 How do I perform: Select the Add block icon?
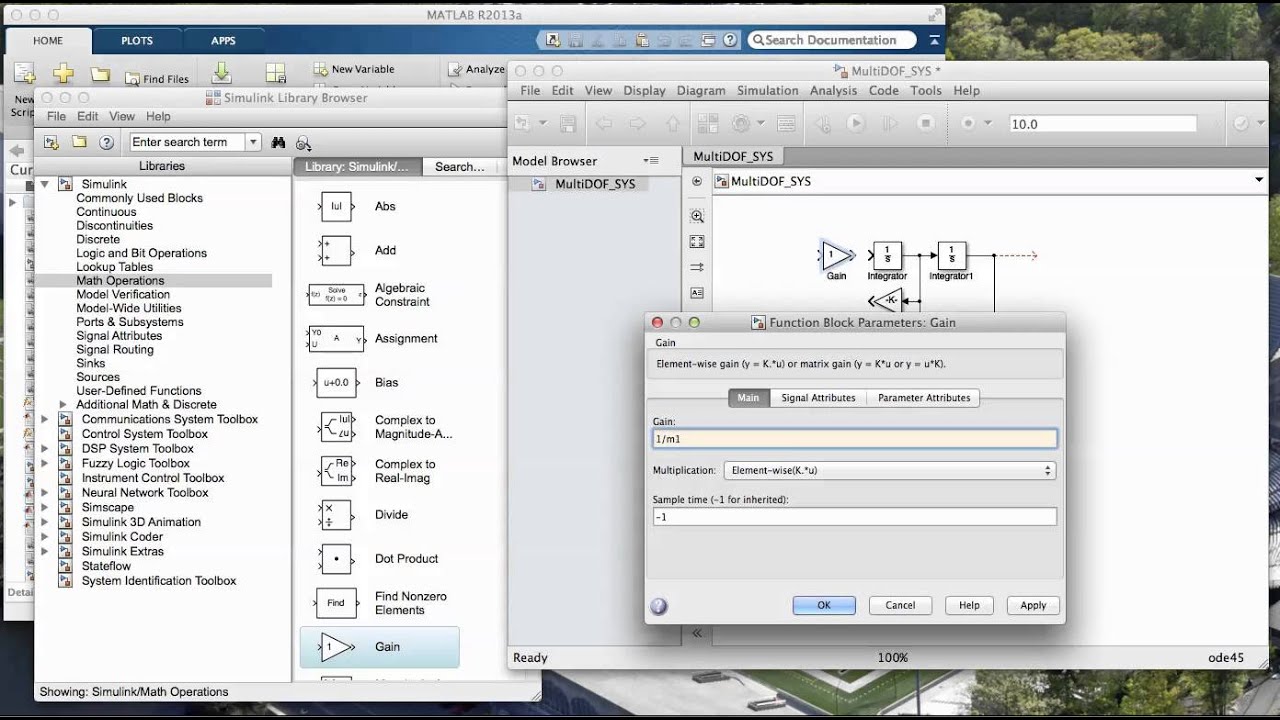(x=336, y=251)
